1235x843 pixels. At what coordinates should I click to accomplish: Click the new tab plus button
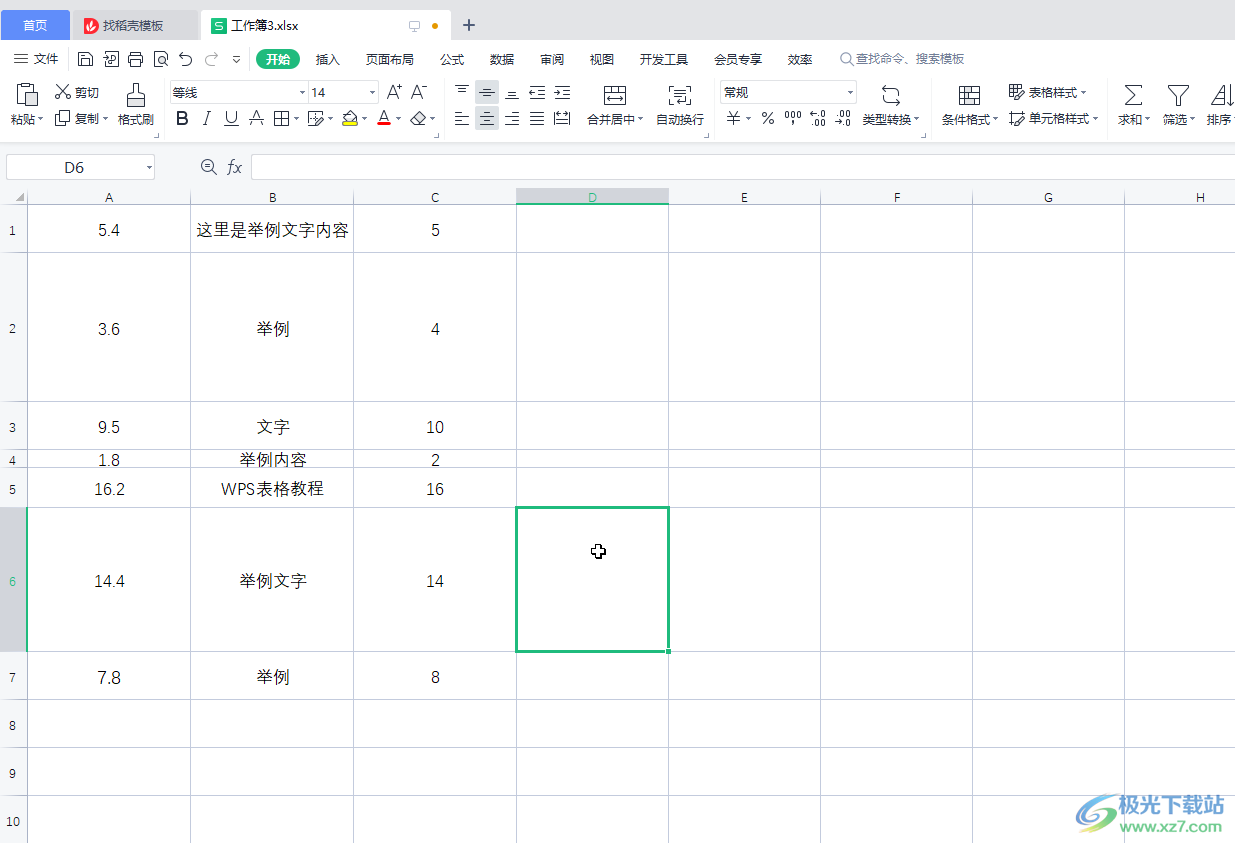coord(469,25)
